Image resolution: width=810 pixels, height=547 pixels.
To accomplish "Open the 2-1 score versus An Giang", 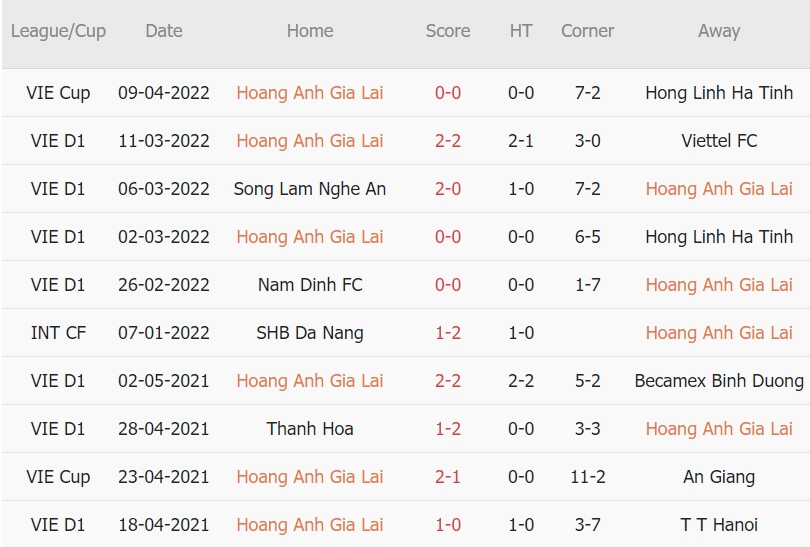I will tap(448, 477).
